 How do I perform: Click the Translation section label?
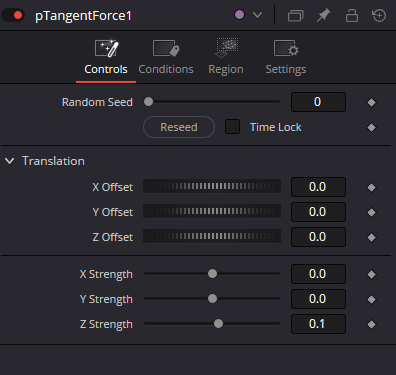[53, 161]
